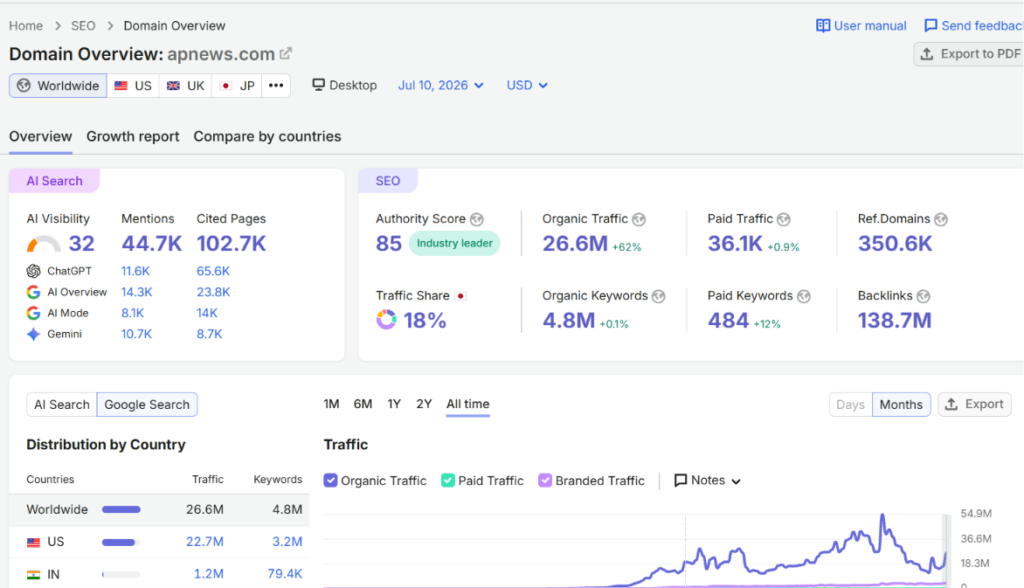Click the globe icon beside Organic Traffic
Viewport: 1024px width, 588px height.
click(x=639, y=220)
